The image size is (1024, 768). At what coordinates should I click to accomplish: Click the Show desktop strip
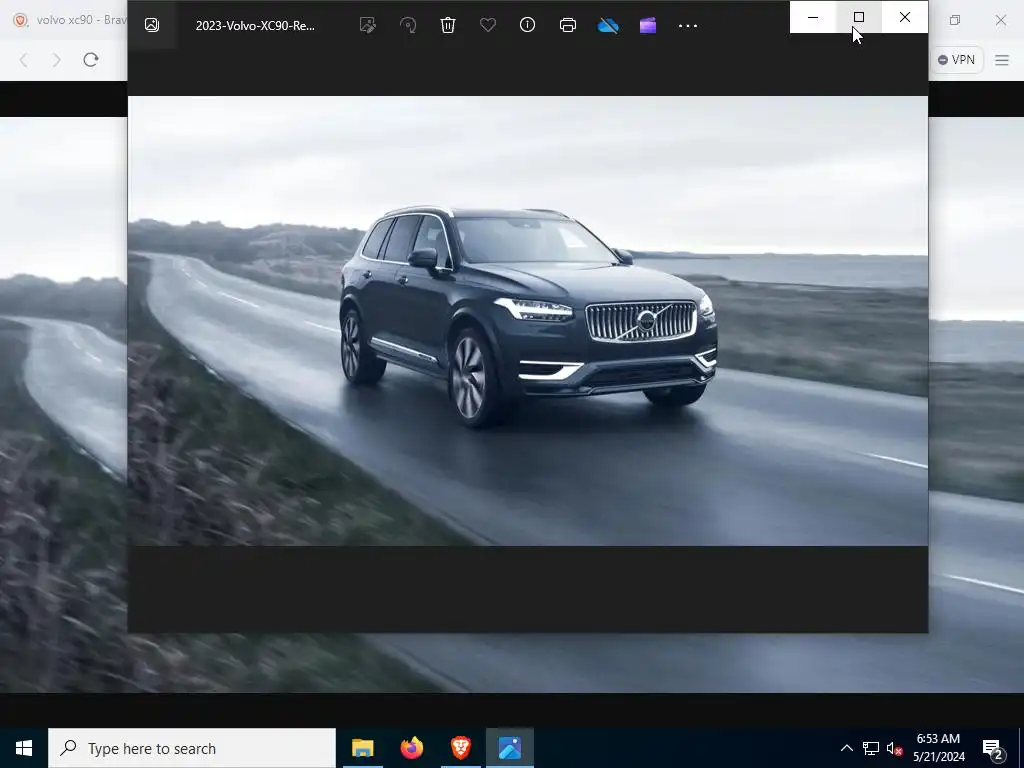coord(1021,748)
